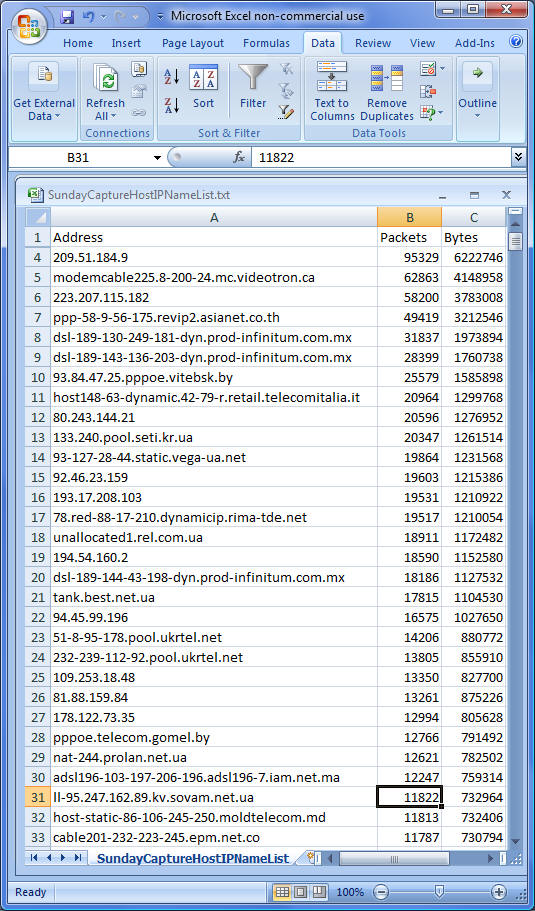This screenshot has height=911, width=535.
Task: Switch to Page Break Preview view
Action: (x=319, y=892)
